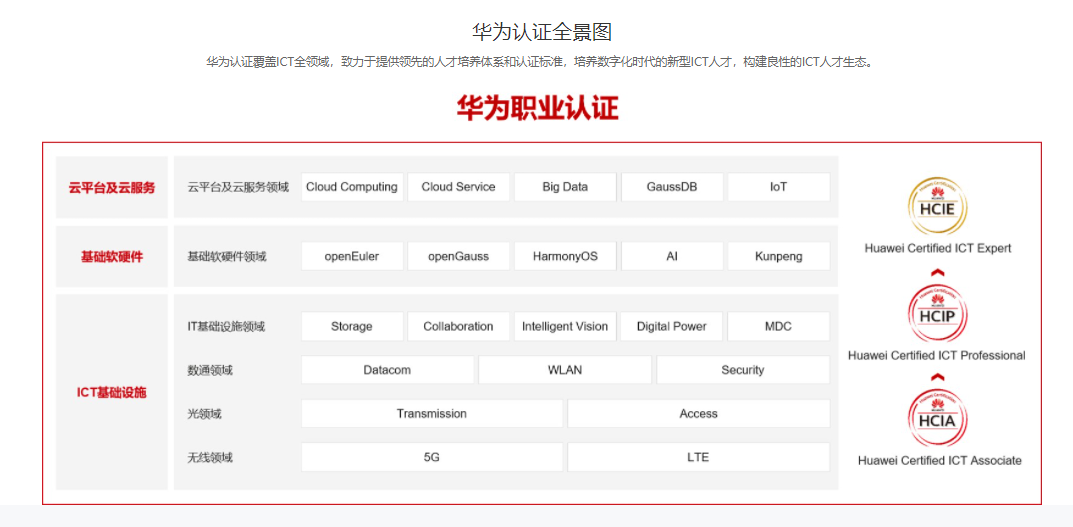Click the chevron between HCIP and HCIA
The width and height of the screenshot is (1073, 527).
[938, 376]
